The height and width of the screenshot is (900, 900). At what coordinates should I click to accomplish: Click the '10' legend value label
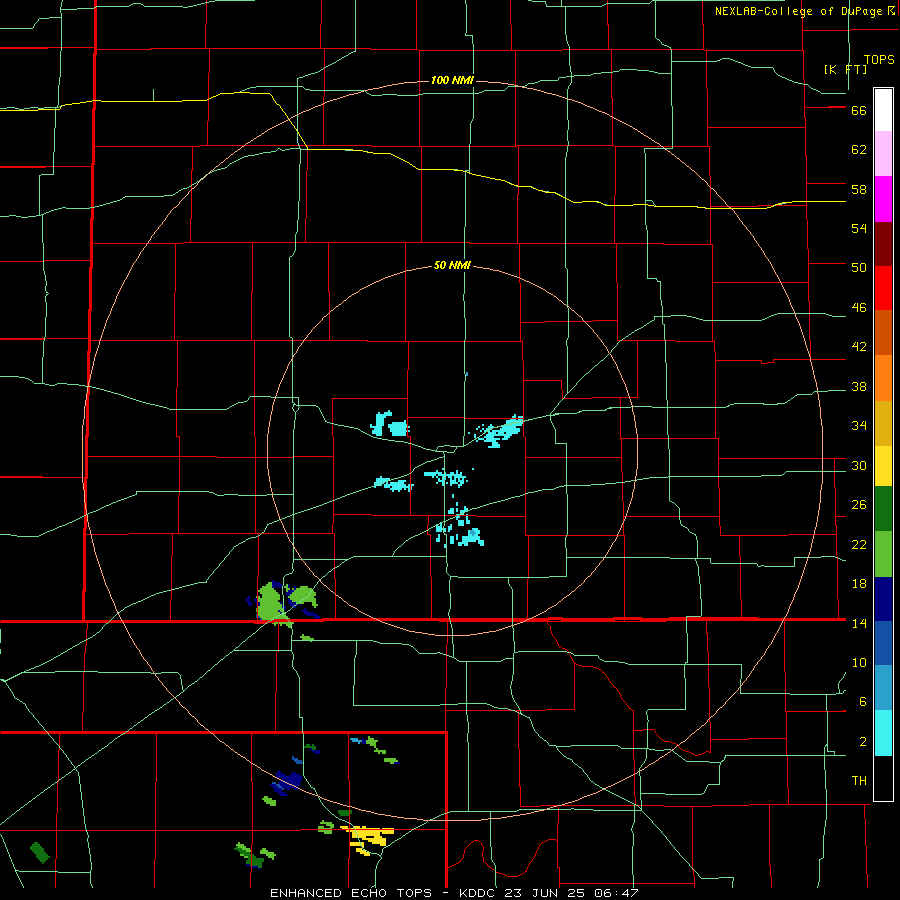click(x=859, y=662)
